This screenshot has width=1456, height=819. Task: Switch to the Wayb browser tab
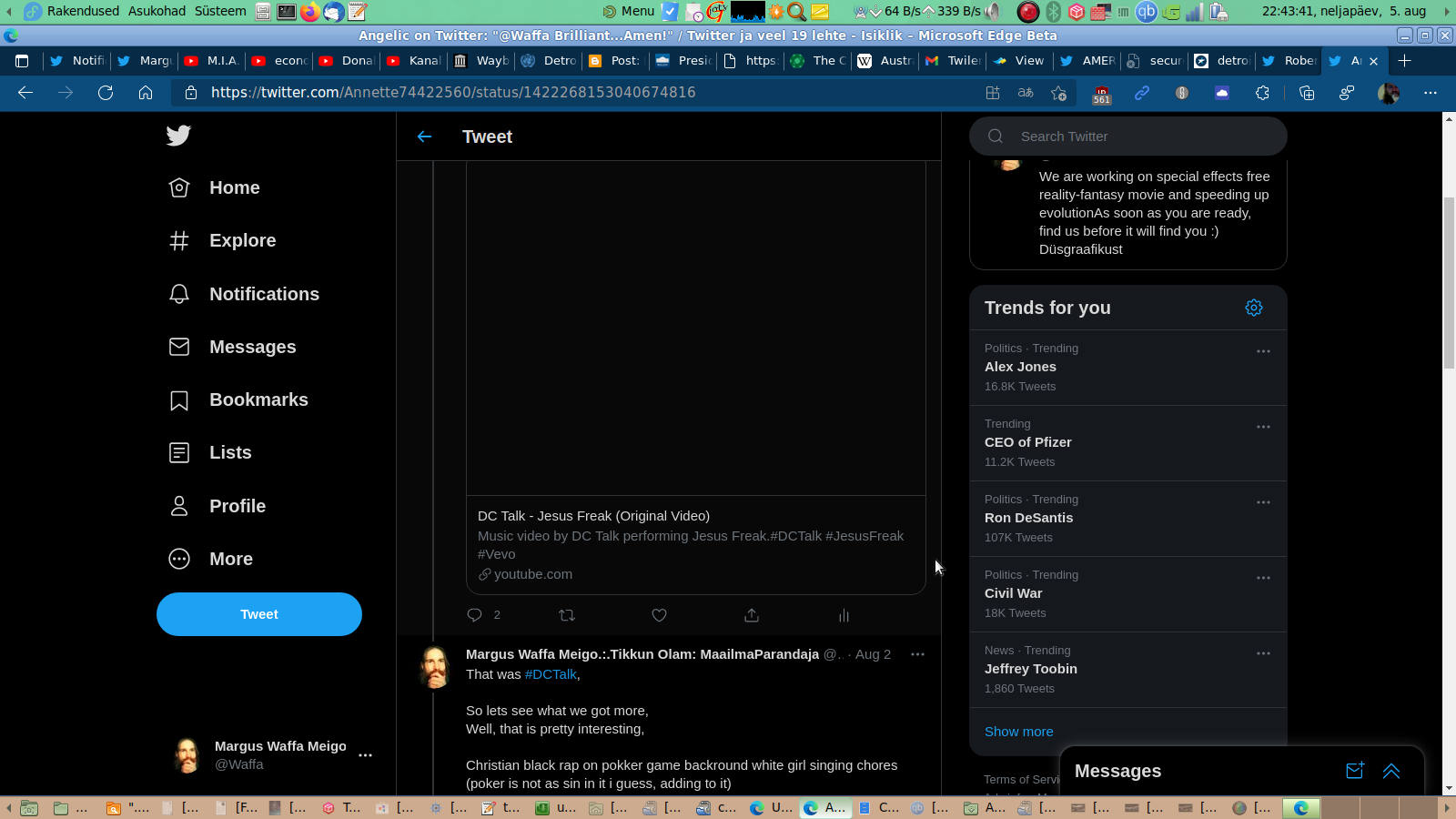[481, 61]
